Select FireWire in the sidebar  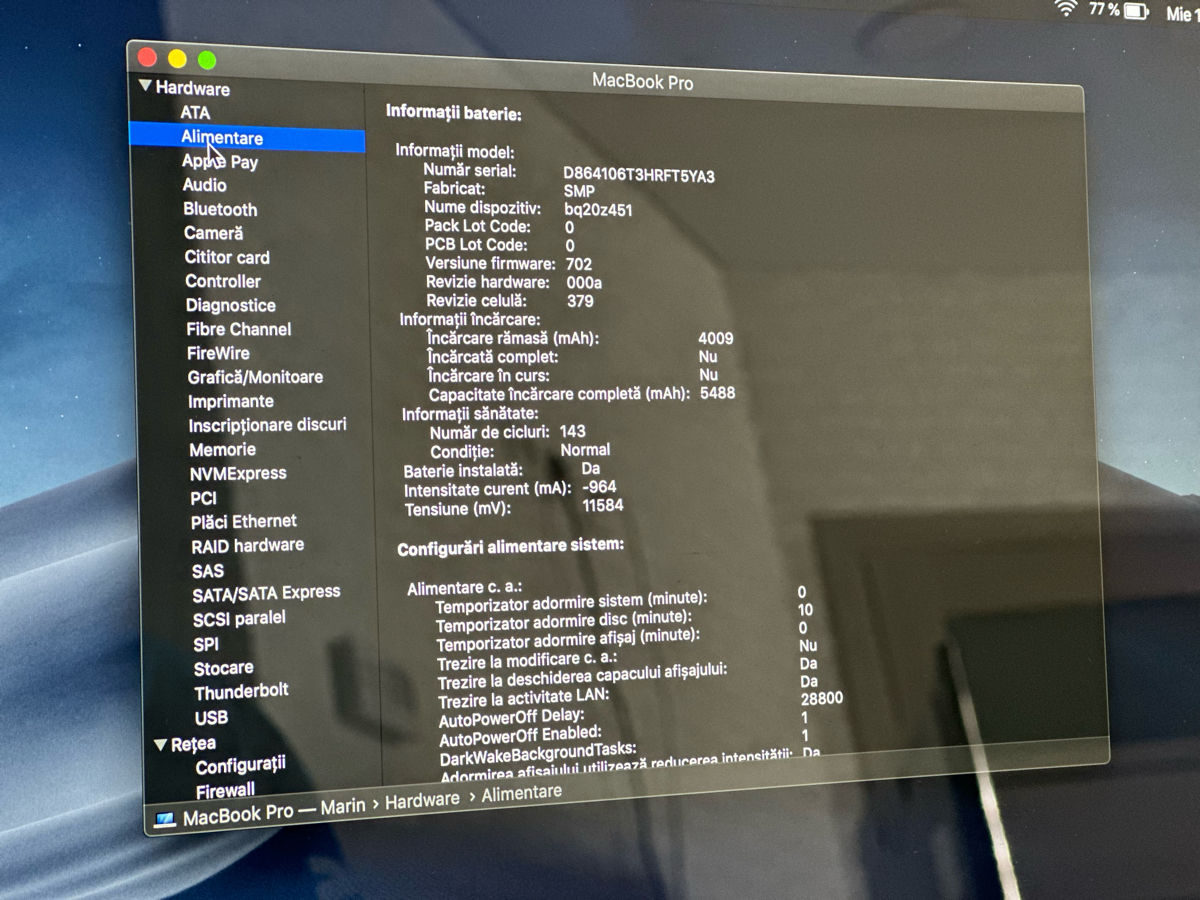[218, 353]
